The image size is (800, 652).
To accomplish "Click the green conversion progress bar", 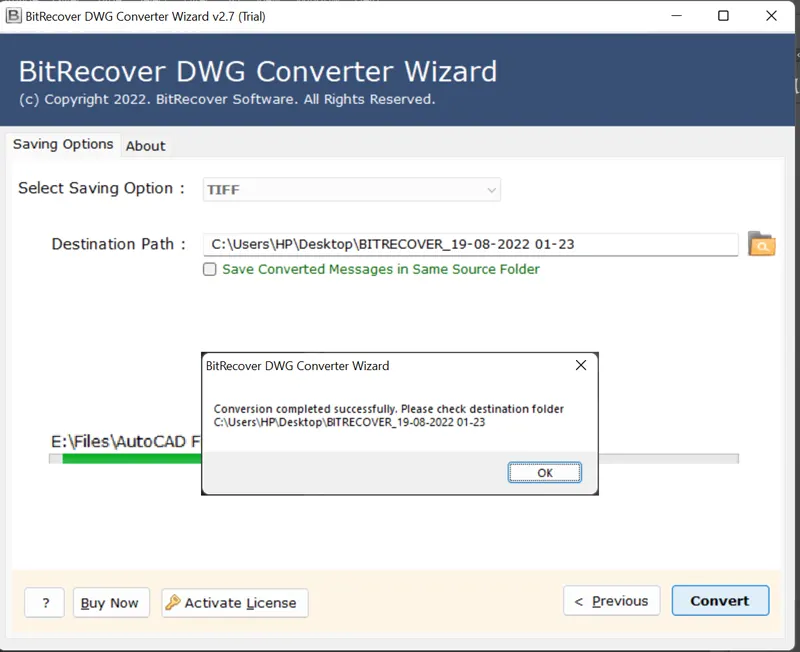I will click(130, 459).
